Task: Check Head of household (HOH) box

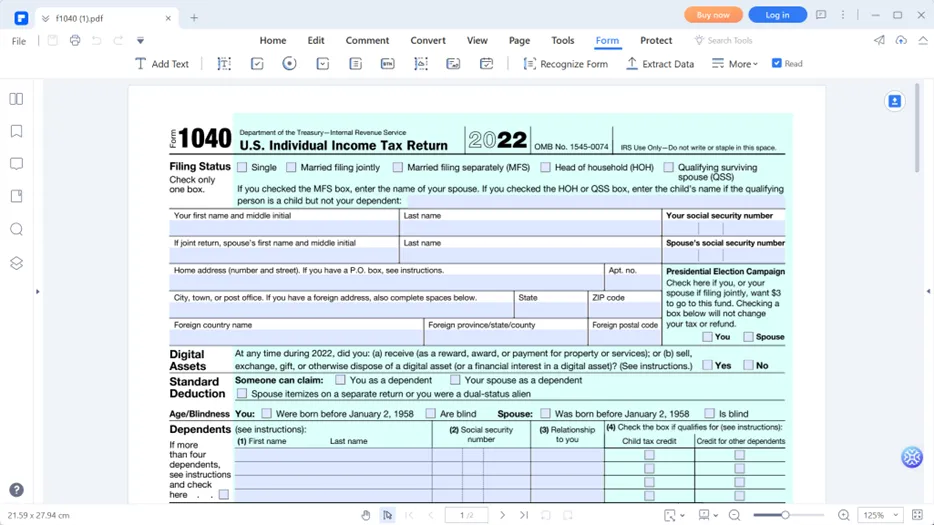Action: [x=545, y=167]
